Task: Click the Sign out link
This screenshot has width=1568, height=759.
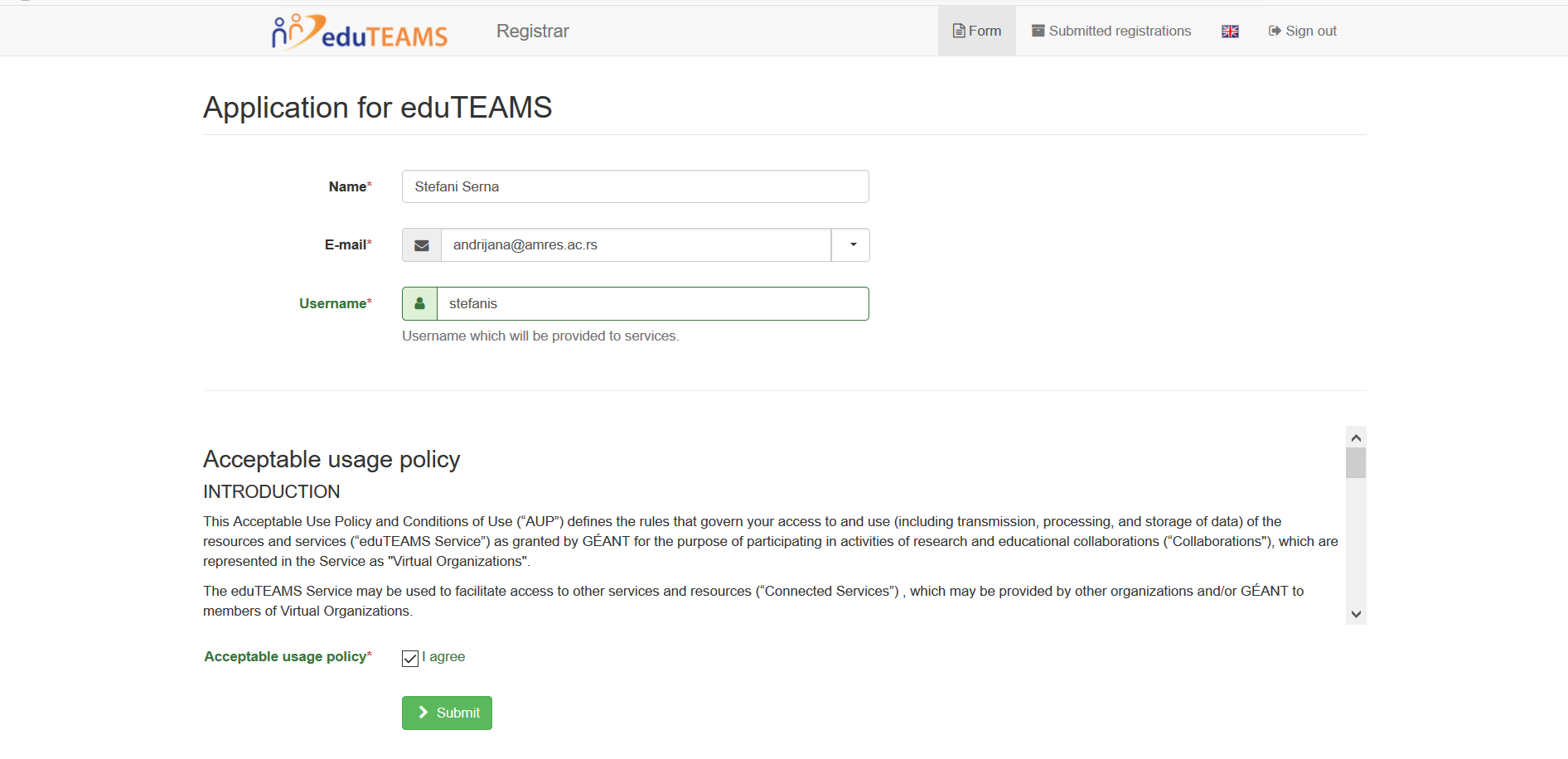Action: coord(1303,31)
